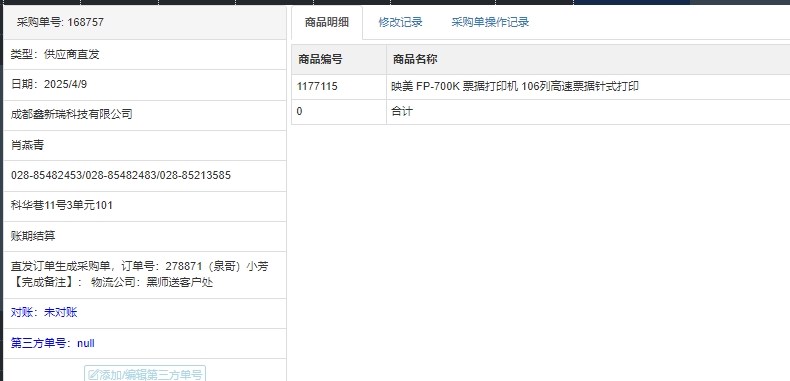Image resolution: width=790 pixels, height=381 pixels.
Task: Click supplier name 成都鑫新瑞科技有限公司
Action: pos(72,114)
